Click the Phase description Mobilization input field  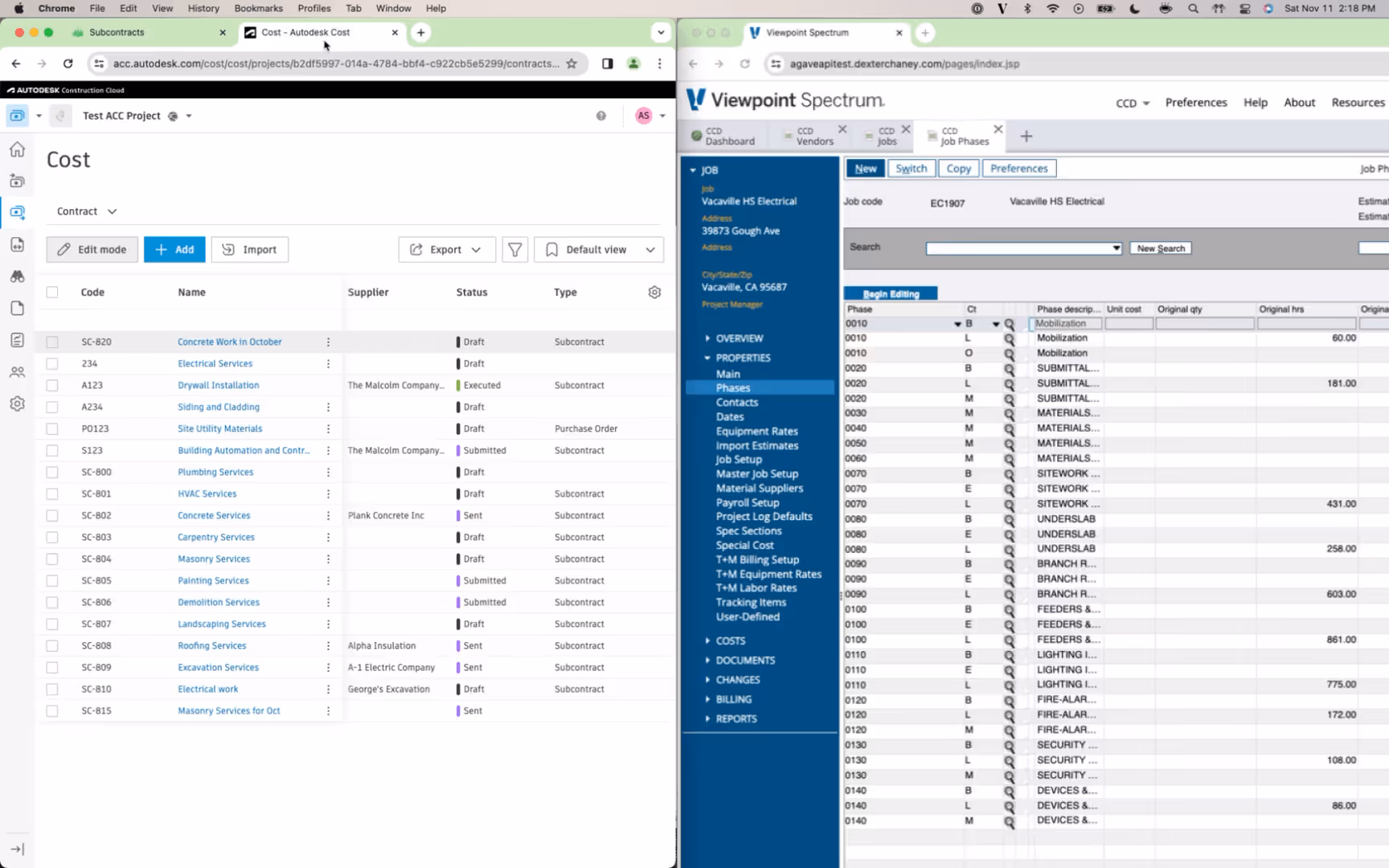coord(1066,324)
